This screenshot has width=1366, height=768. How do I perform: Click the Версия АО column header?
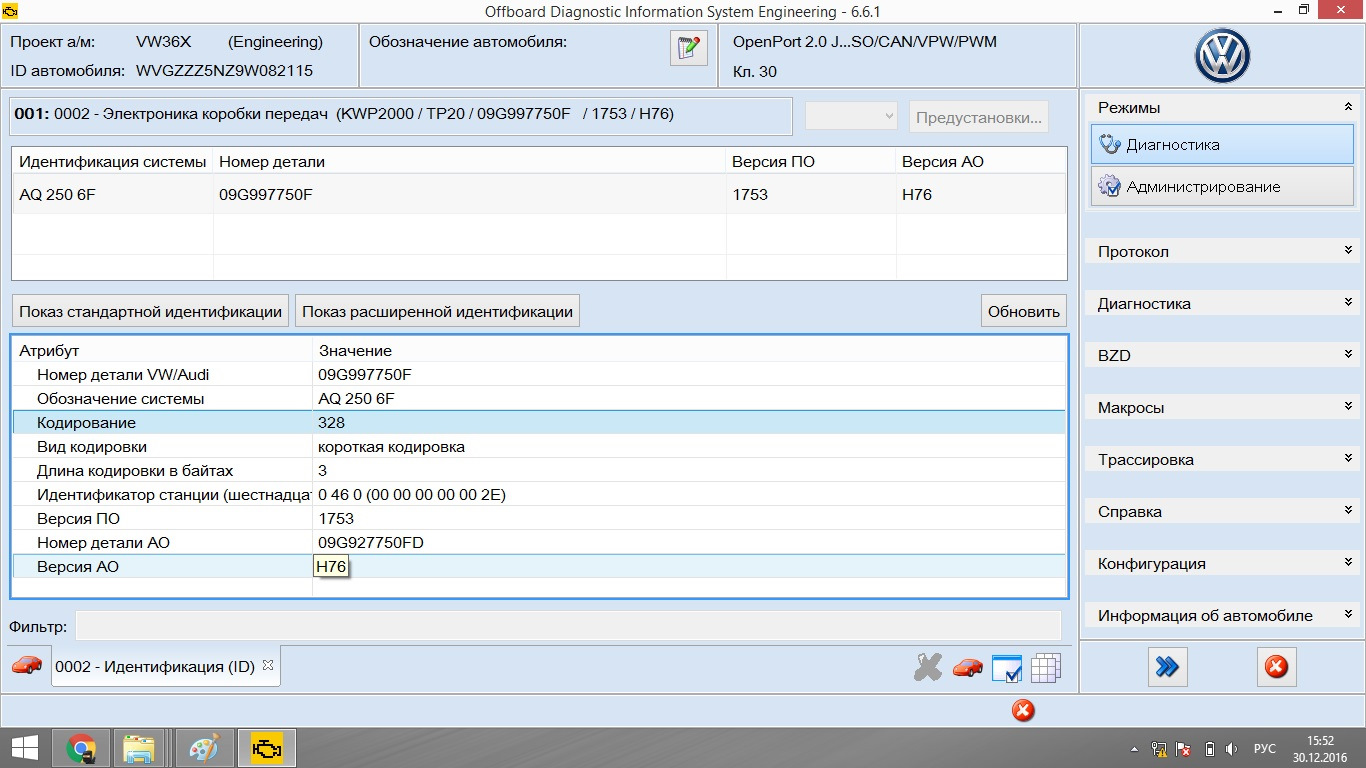pyautogui.click(x=981, y=162)
